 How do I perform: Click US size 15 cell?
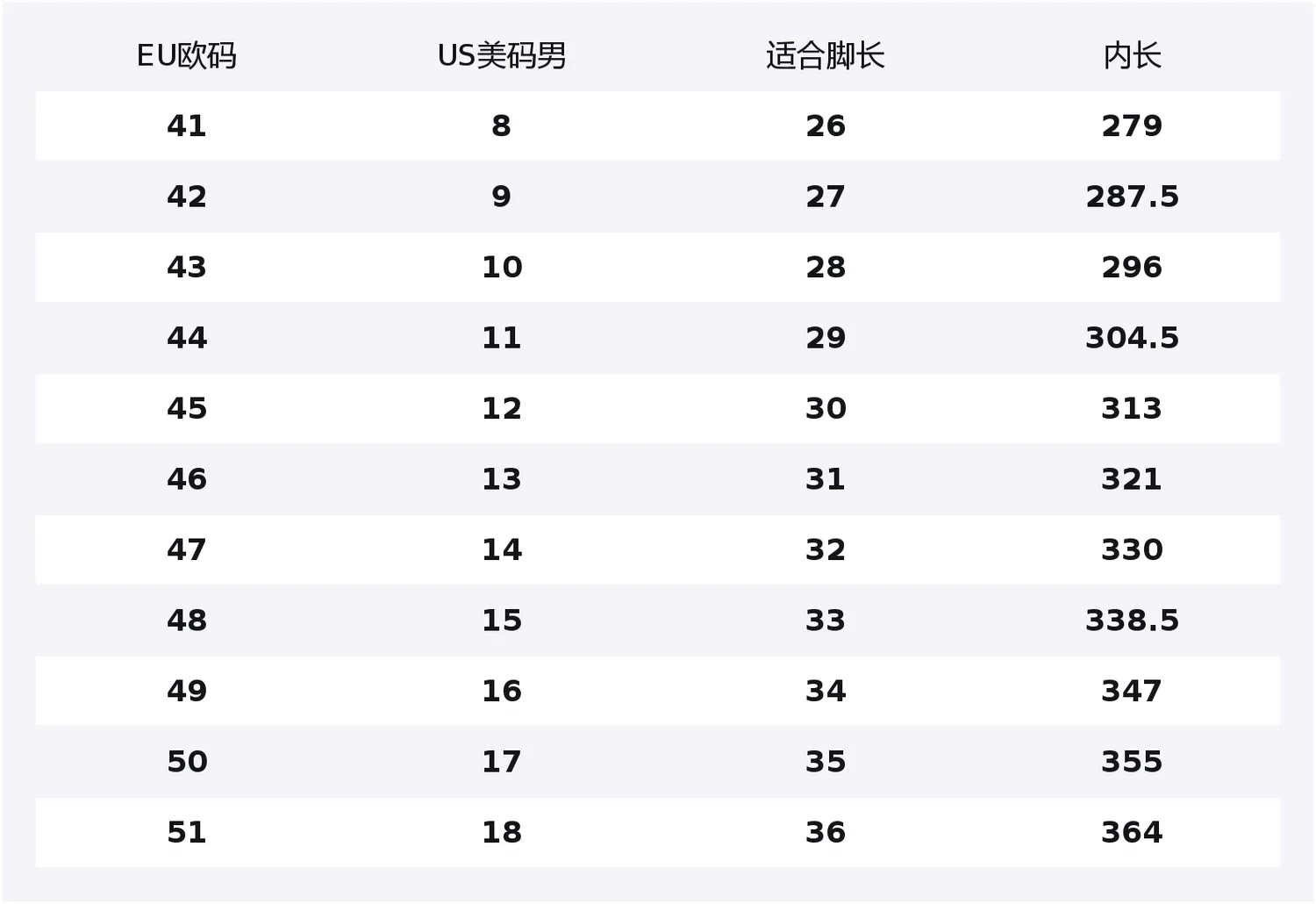point(501,621)
